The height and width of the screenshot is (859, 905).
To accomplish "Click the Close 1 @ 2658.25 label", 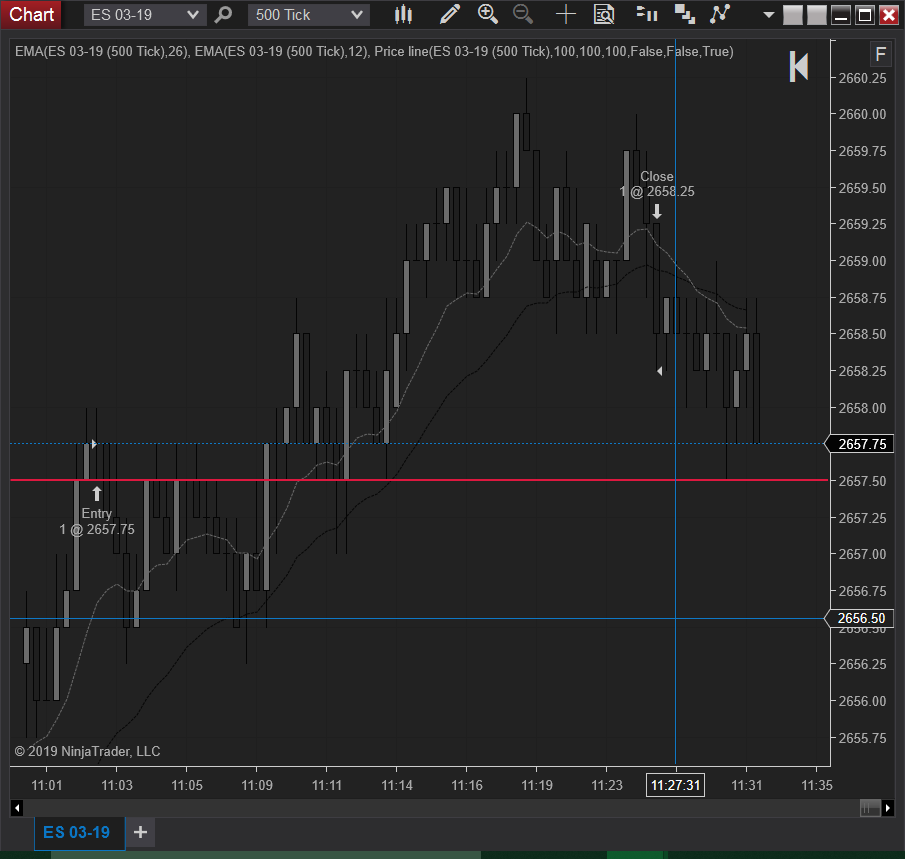I will [x=657, y=184].
